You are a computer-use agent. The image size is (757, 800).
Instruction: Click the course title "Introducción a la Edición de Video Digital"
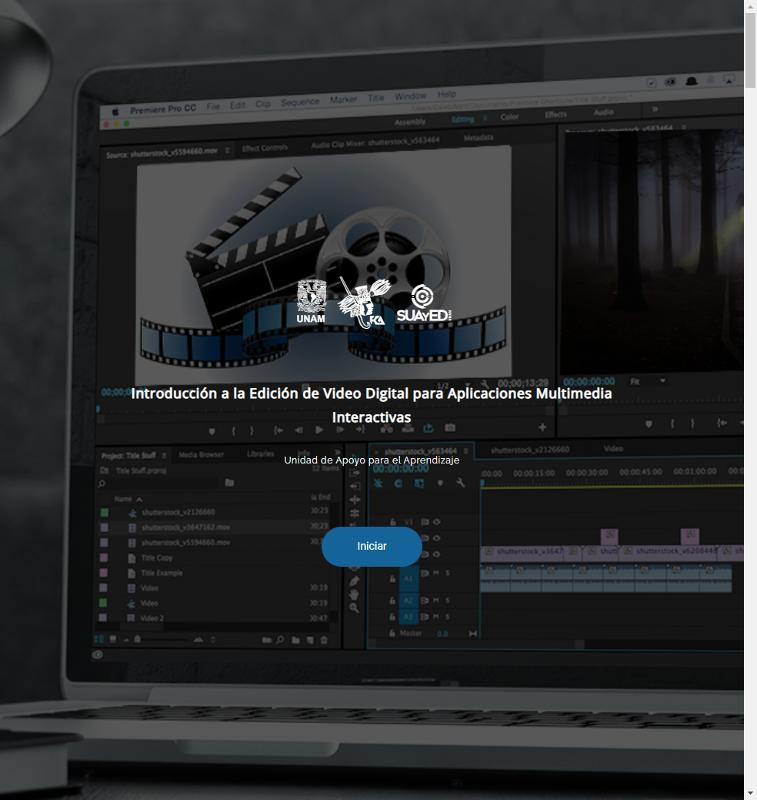pos(371,405)
